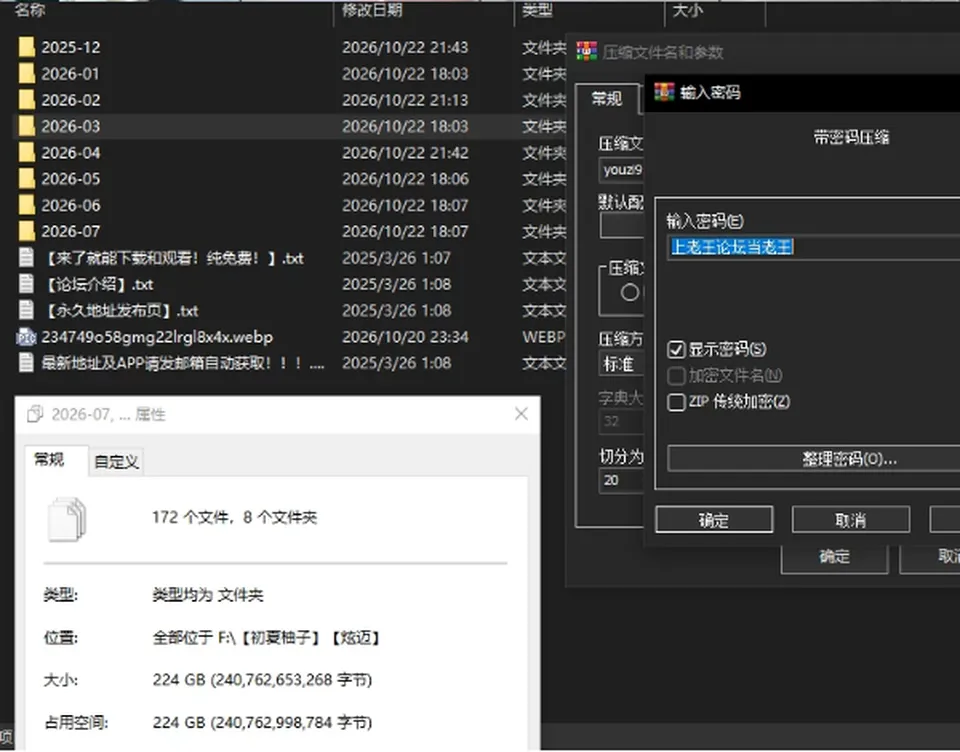Click the 切分为 volume size field showing 20
The image size is (960, 752).
pos(621,481)
